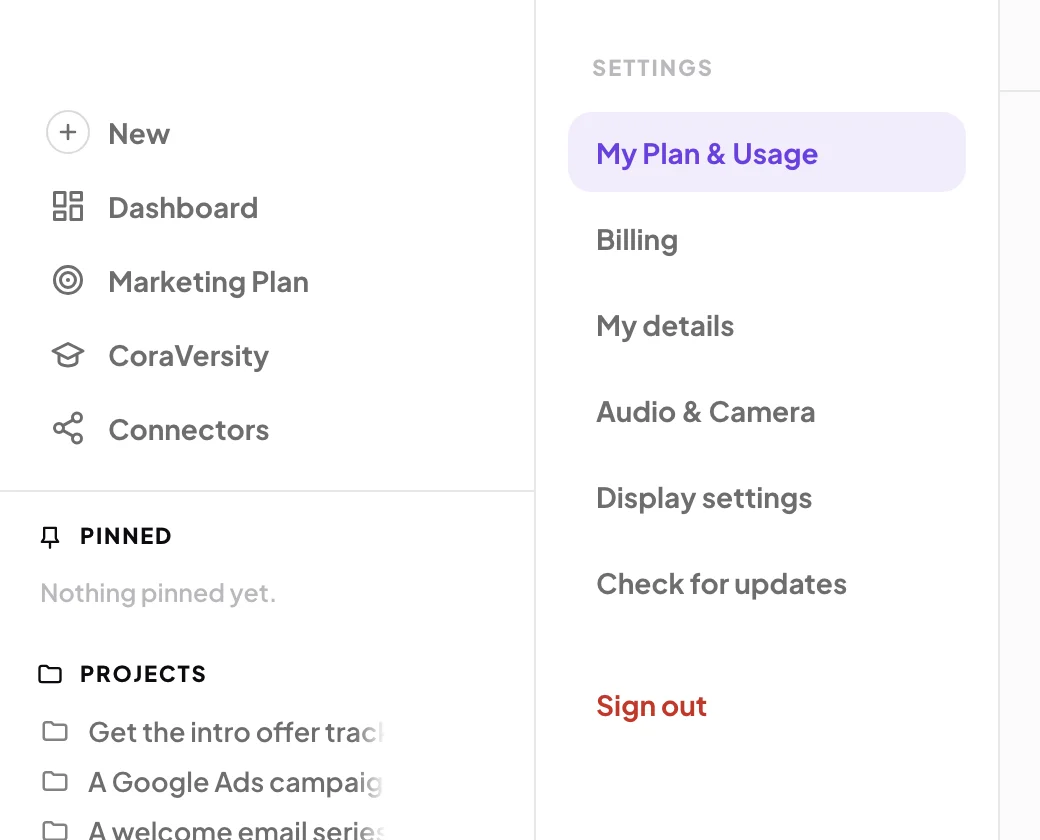Select the My Plan & Usage settings tab
Screen dimensions: 1040x840
pos(767,153)
